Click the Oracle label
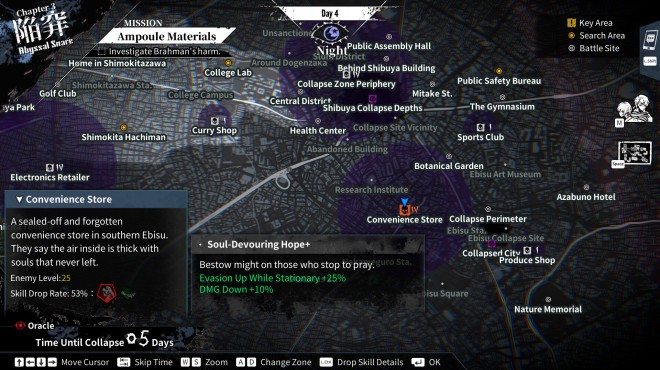This screenshot has width=660, height=370. [41, 326]
